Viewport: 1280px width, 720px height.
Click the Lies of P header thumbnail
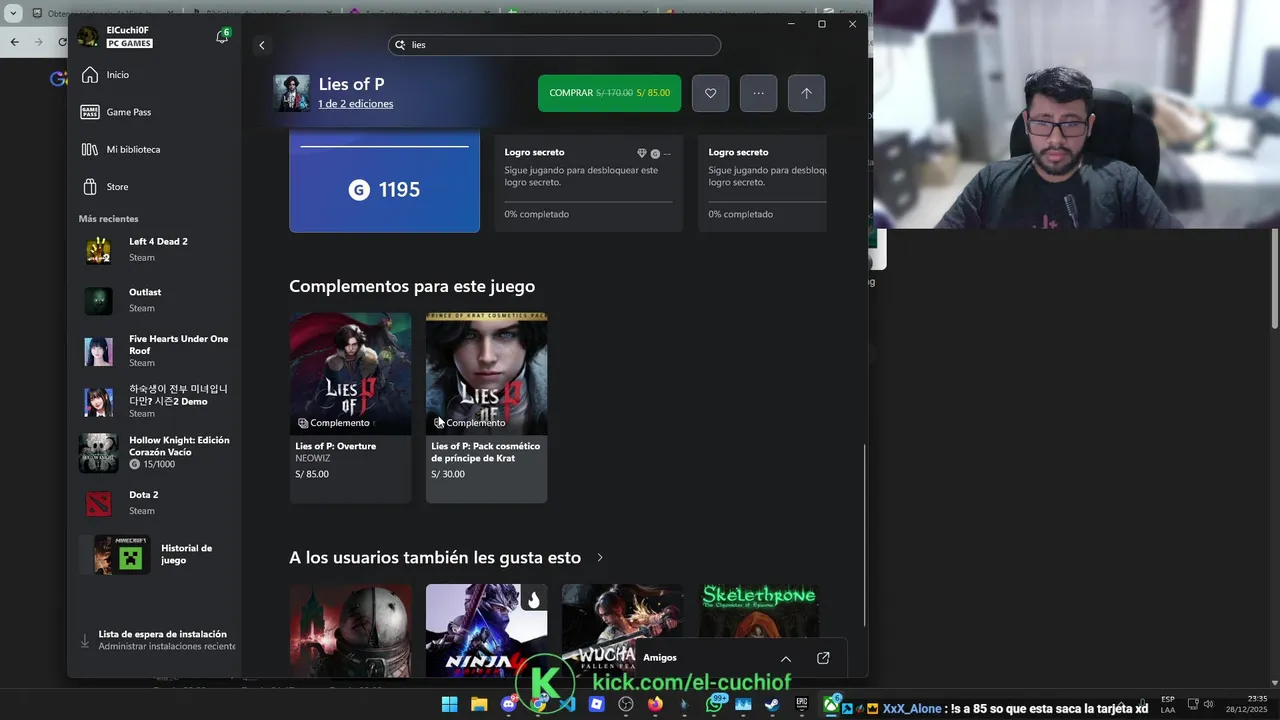(292, 93)
